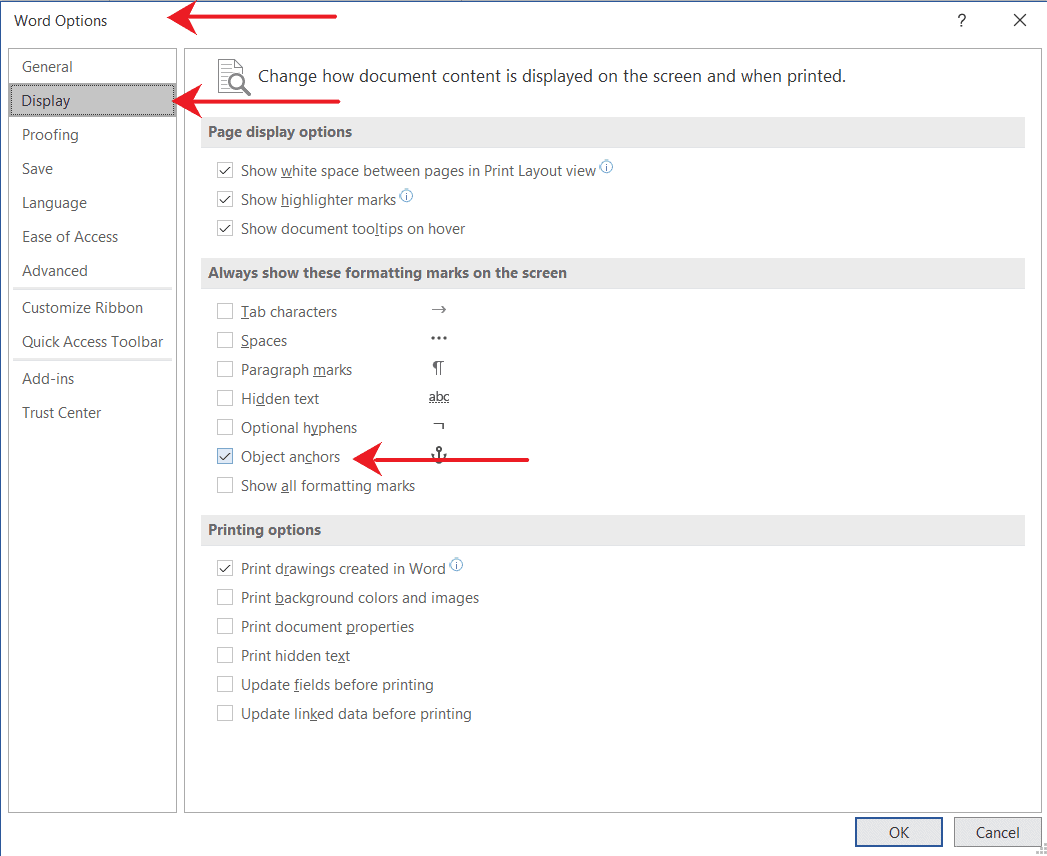Open the Save options category
Screen dimensions: 1047x856
click(92, 169)
